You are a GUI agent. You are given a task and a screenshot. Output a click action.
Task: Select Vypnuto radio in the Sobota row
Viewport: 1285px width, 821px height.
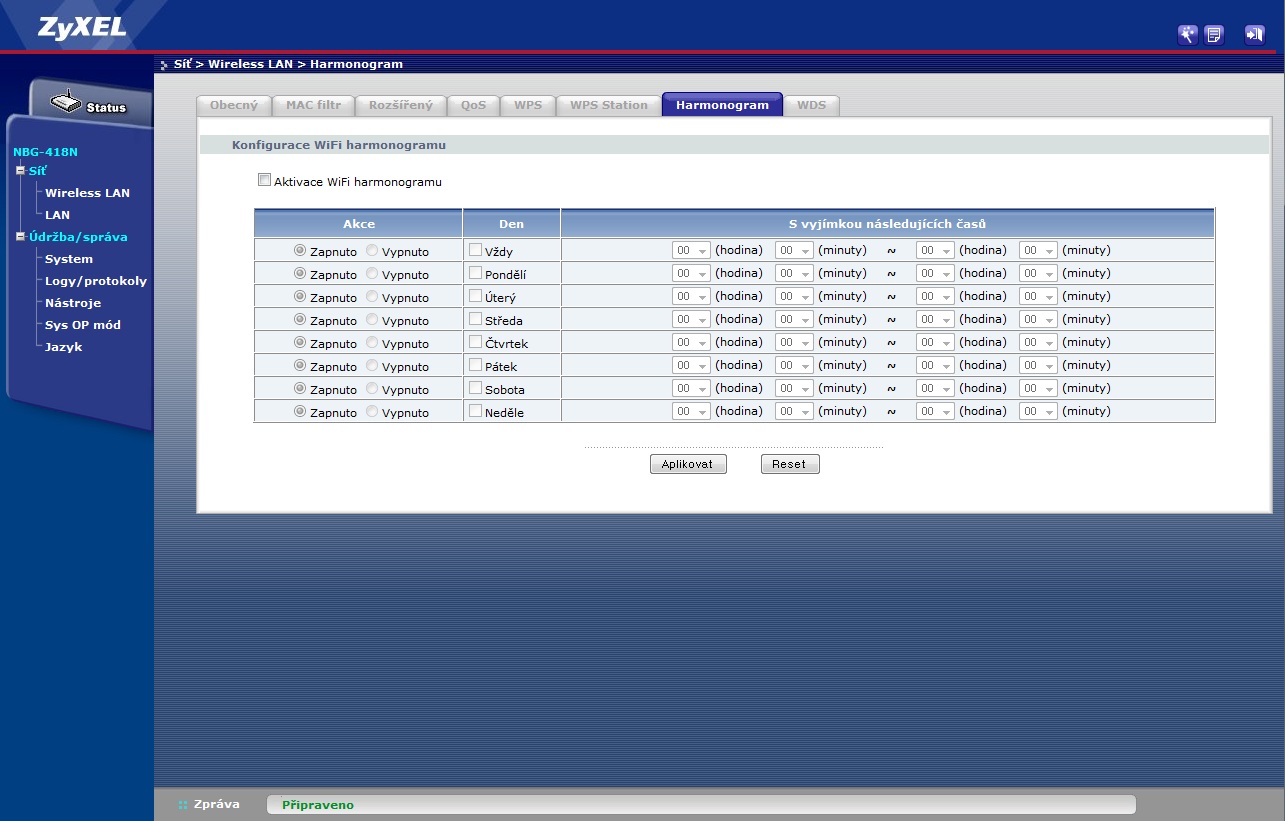pos(372,388)
